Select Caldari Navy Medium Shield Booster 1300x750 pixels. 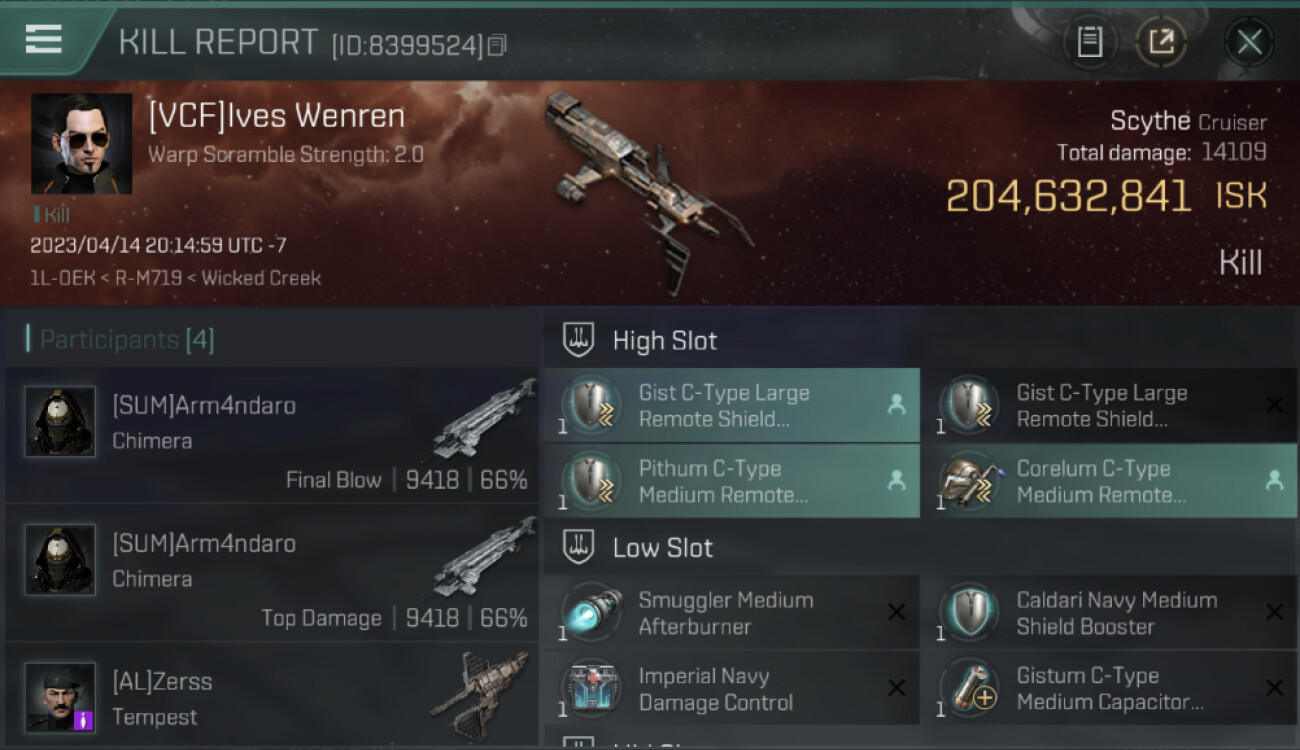(x=1109, y=612)
